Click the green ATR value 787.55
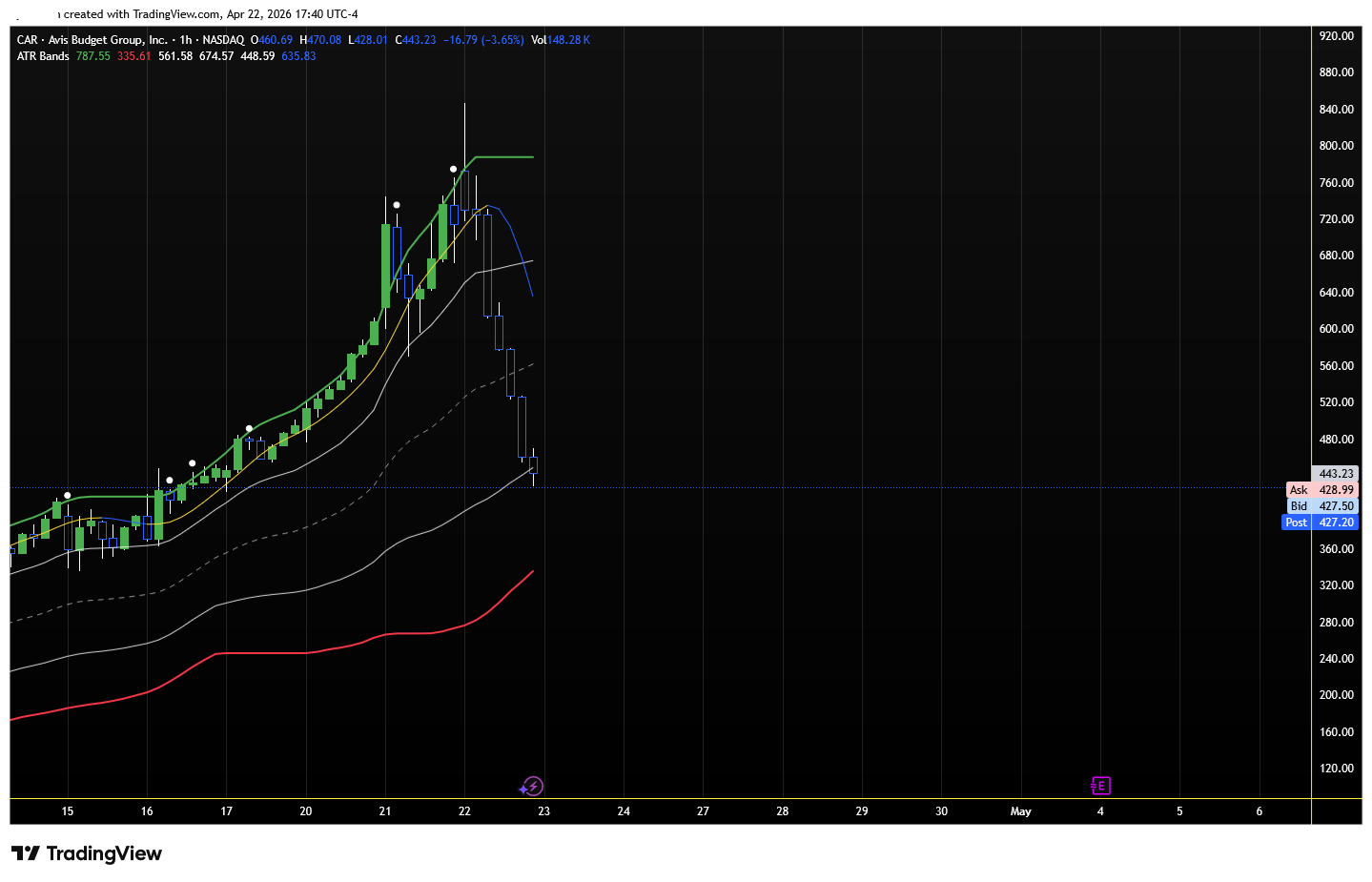 click(93, 56)
